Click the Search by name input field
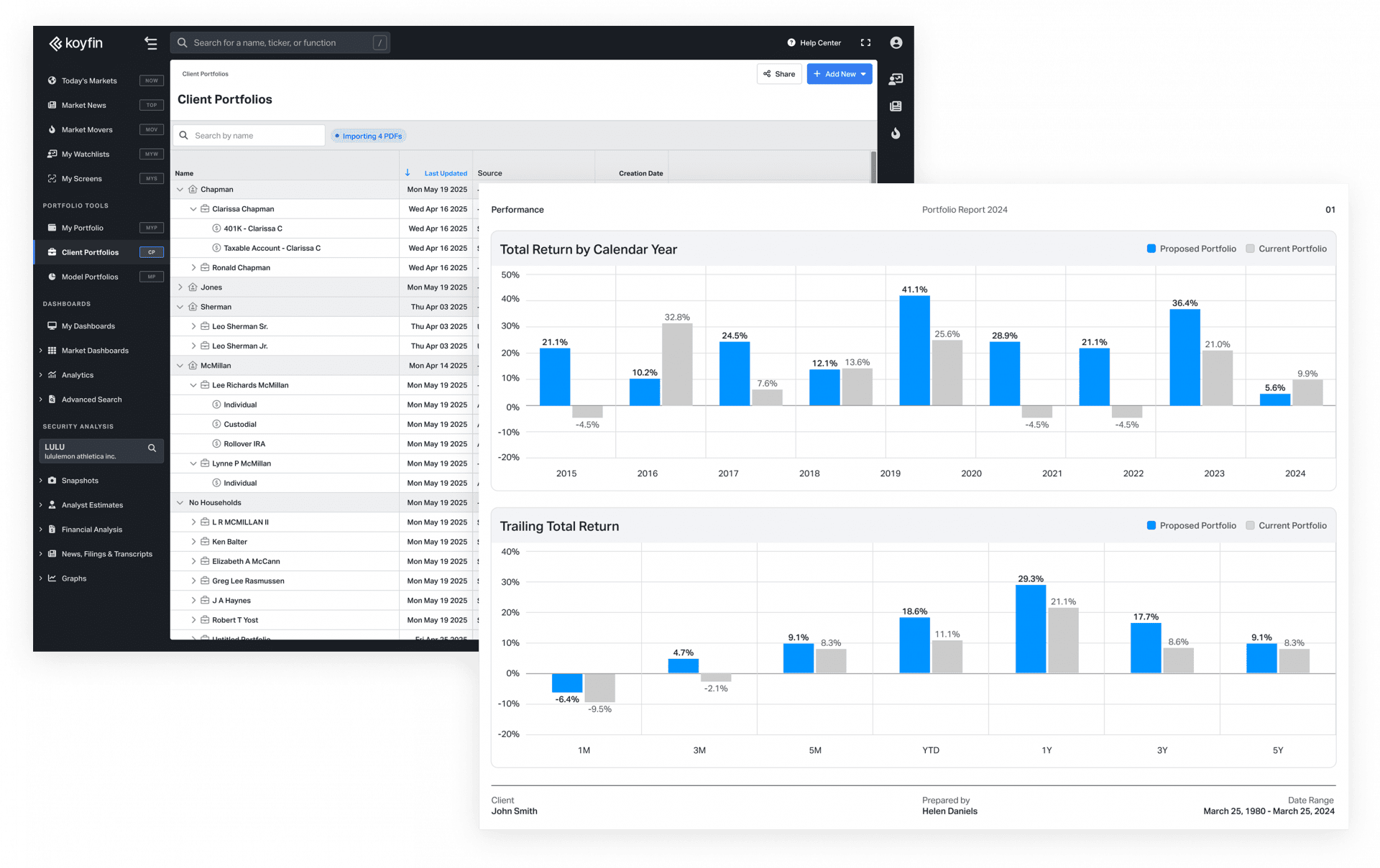Image resolution: width=1380 pixels, height=868 pixels. 249,135
